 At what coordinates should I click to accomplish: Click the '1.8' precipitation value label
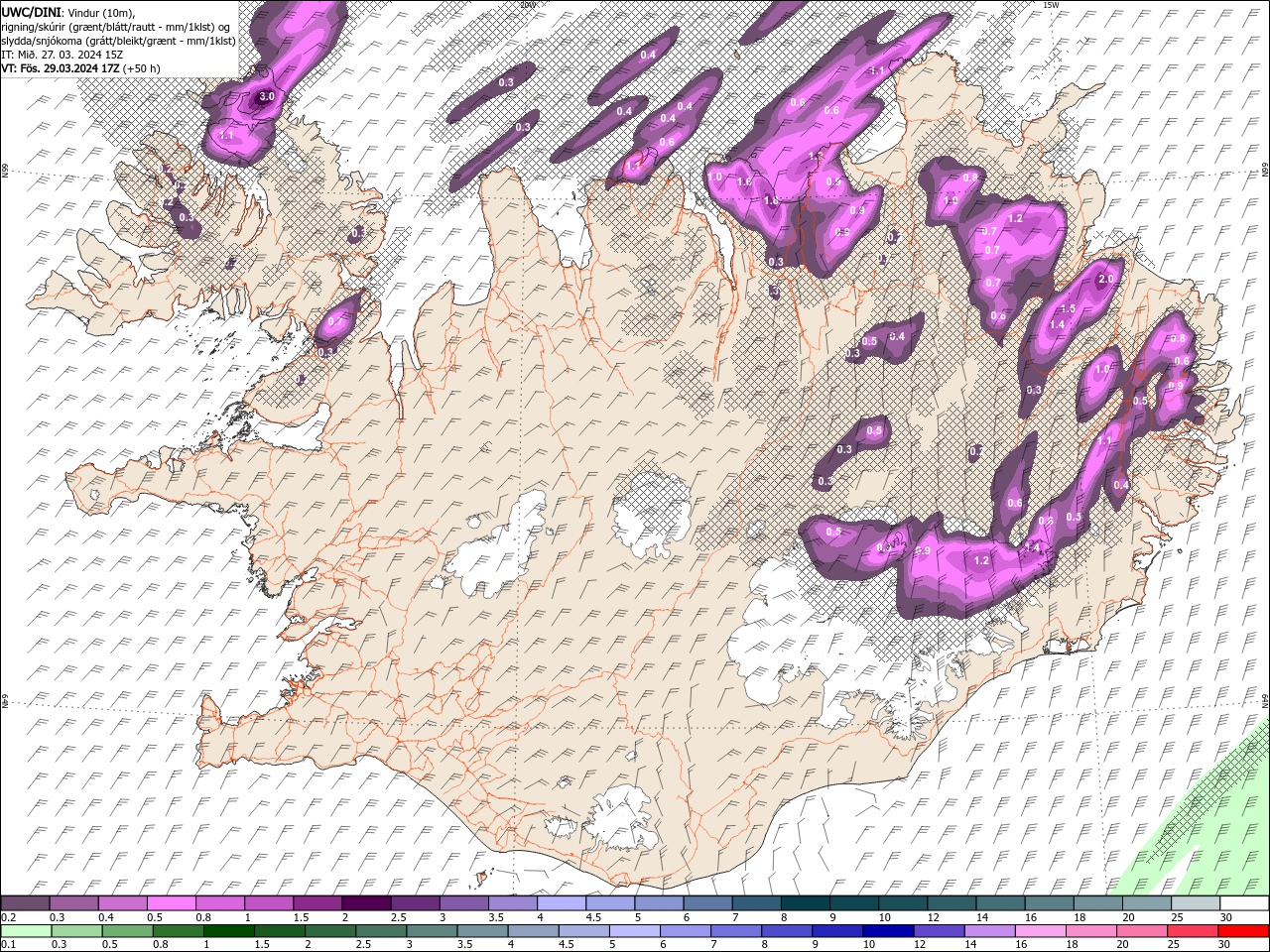[x=771, y=201]
